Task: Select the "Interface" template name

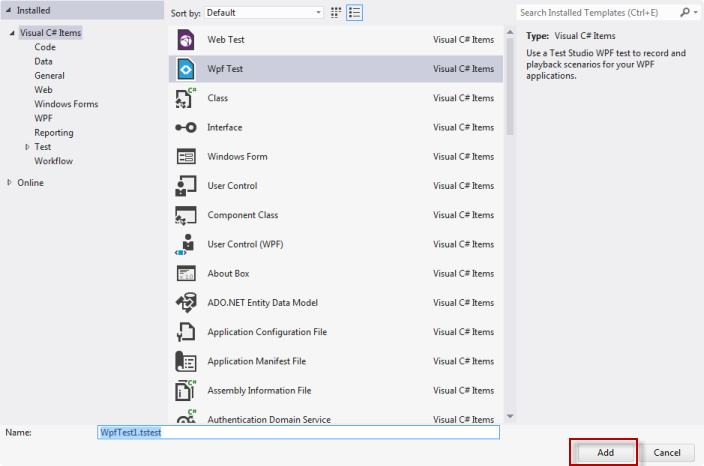Action: click(x=224, y=127)
